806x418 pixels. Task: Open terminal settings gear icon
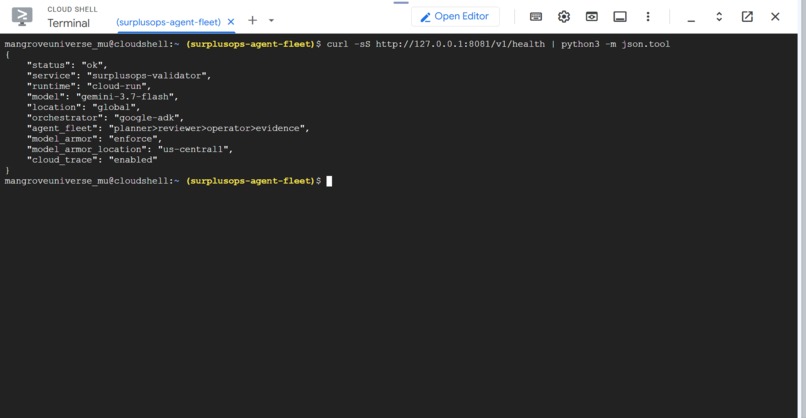click(x=564, y=16)
